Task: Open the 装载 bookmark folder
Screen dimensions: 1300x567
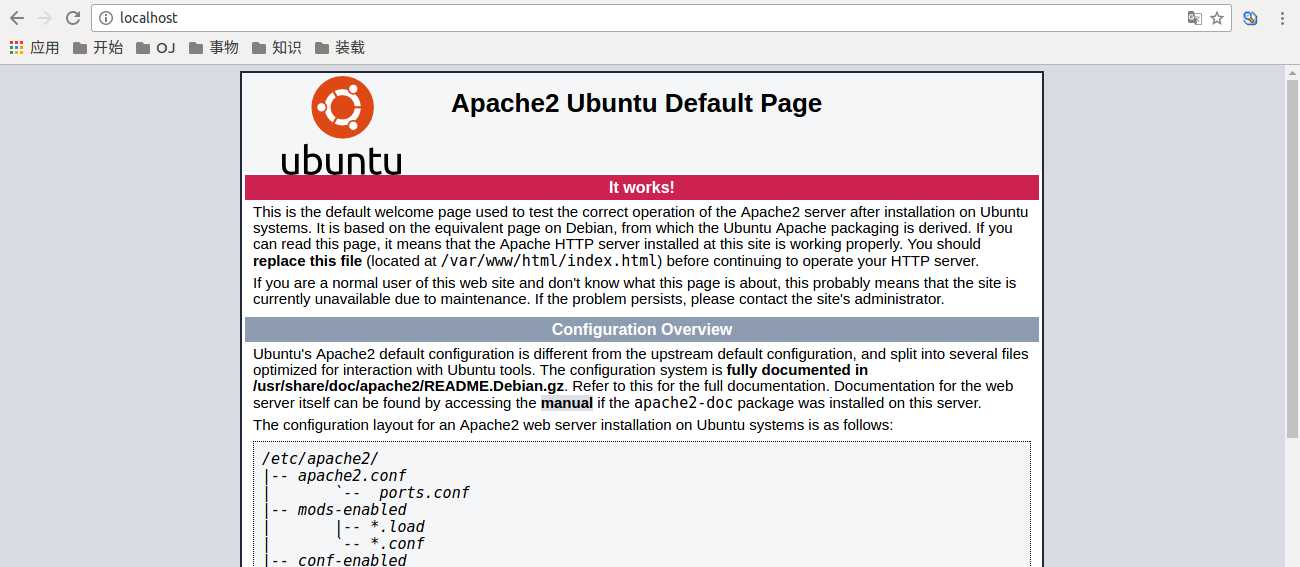Action: 340,47
